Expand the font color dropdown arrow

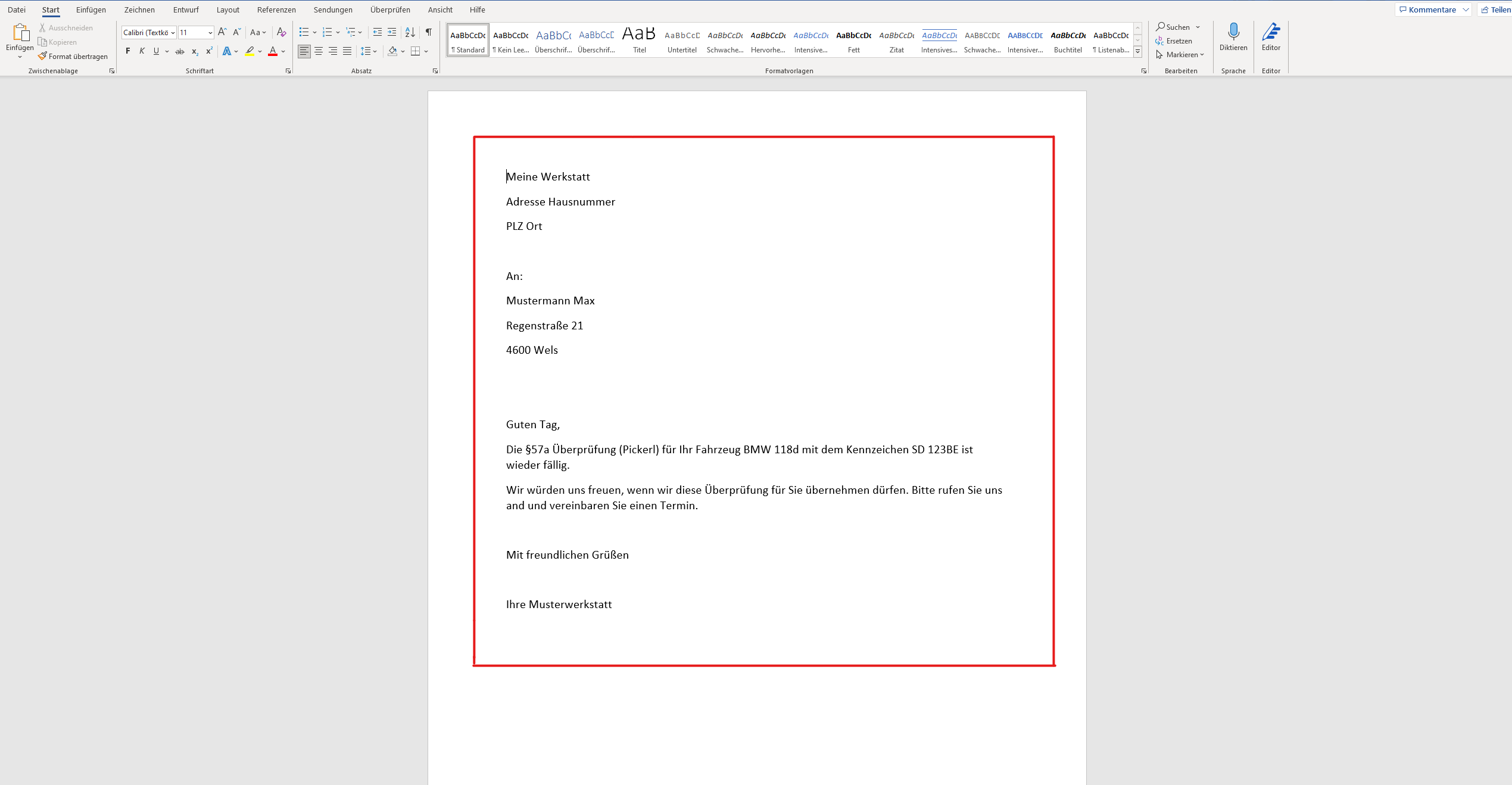click(x=283, y=52)
